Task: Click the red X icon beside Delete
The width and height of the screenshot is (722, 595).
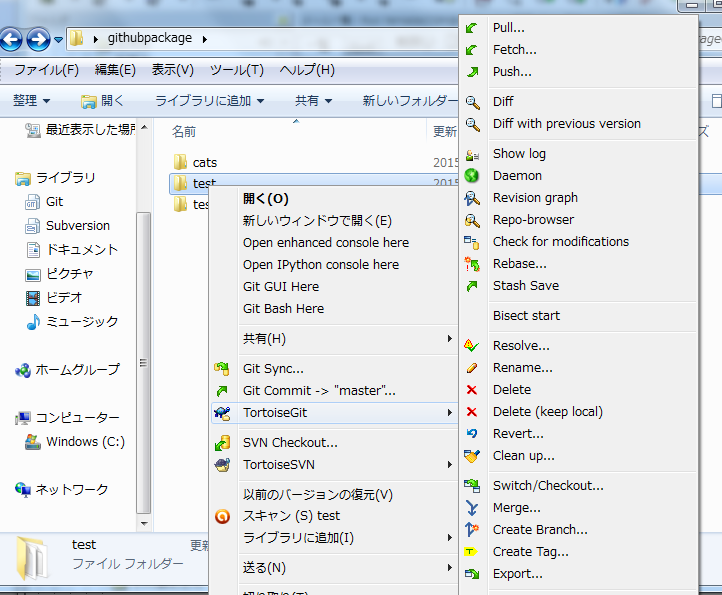Action: coord(472,390)
